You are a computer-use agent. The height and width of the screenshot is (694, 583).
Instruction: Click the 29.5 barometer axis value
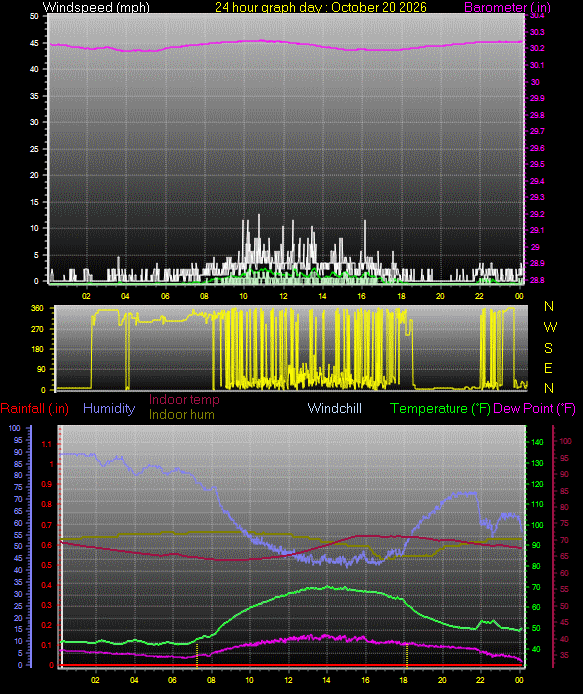pos(537,164)
